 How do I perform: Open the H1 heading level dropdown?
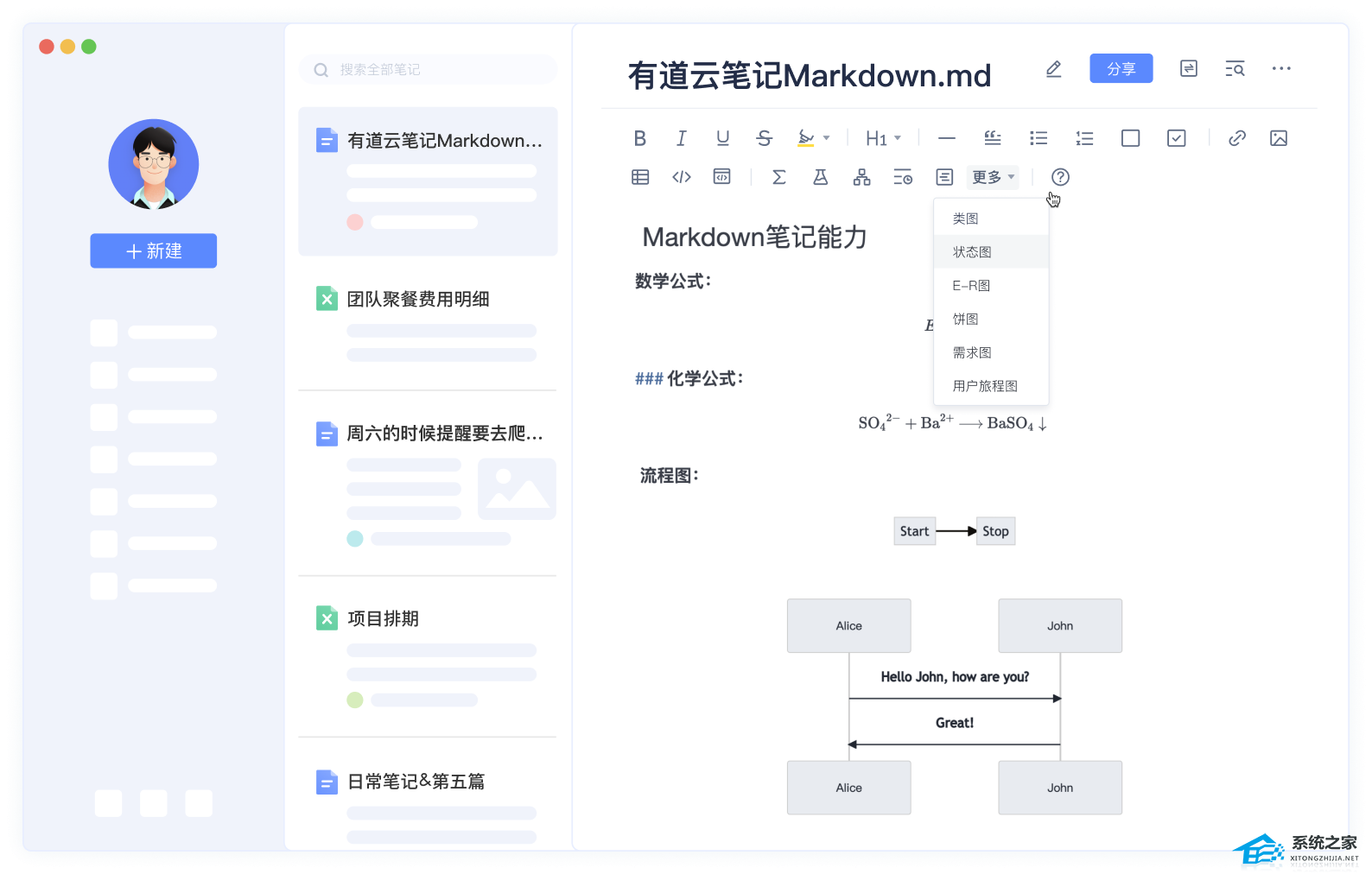point(883,138)
